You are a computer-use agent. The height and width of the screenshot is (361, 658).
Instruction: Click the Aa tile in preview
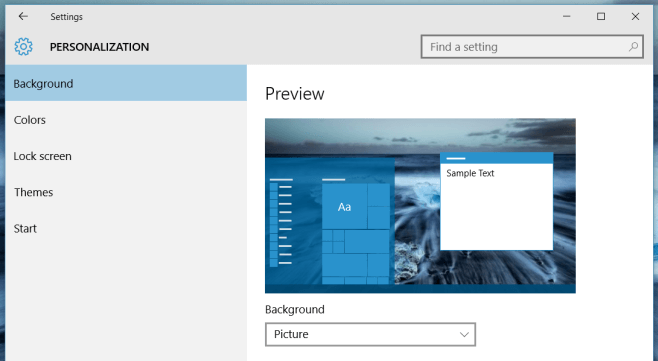pos(345,207)
